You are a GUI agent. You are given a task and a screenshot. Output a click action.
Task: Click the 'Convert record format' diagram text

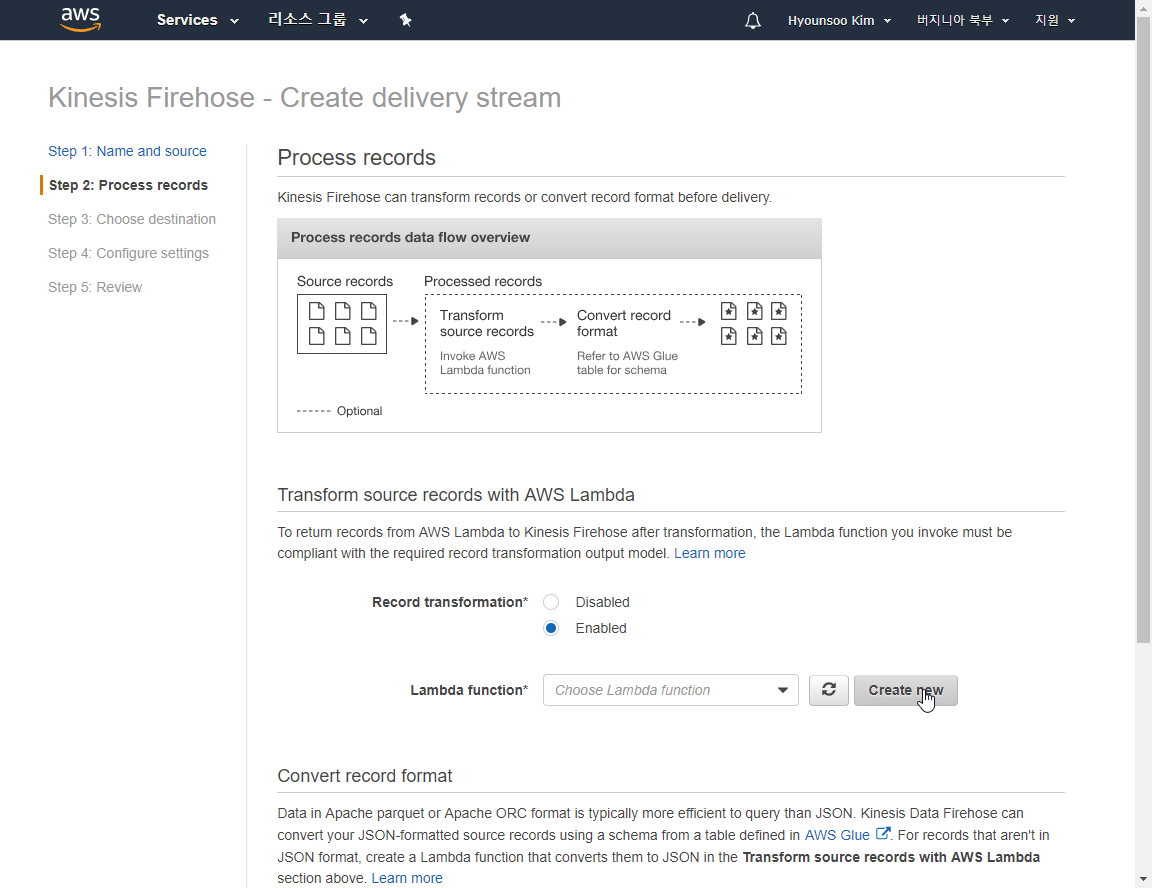[x=624, y=323]
